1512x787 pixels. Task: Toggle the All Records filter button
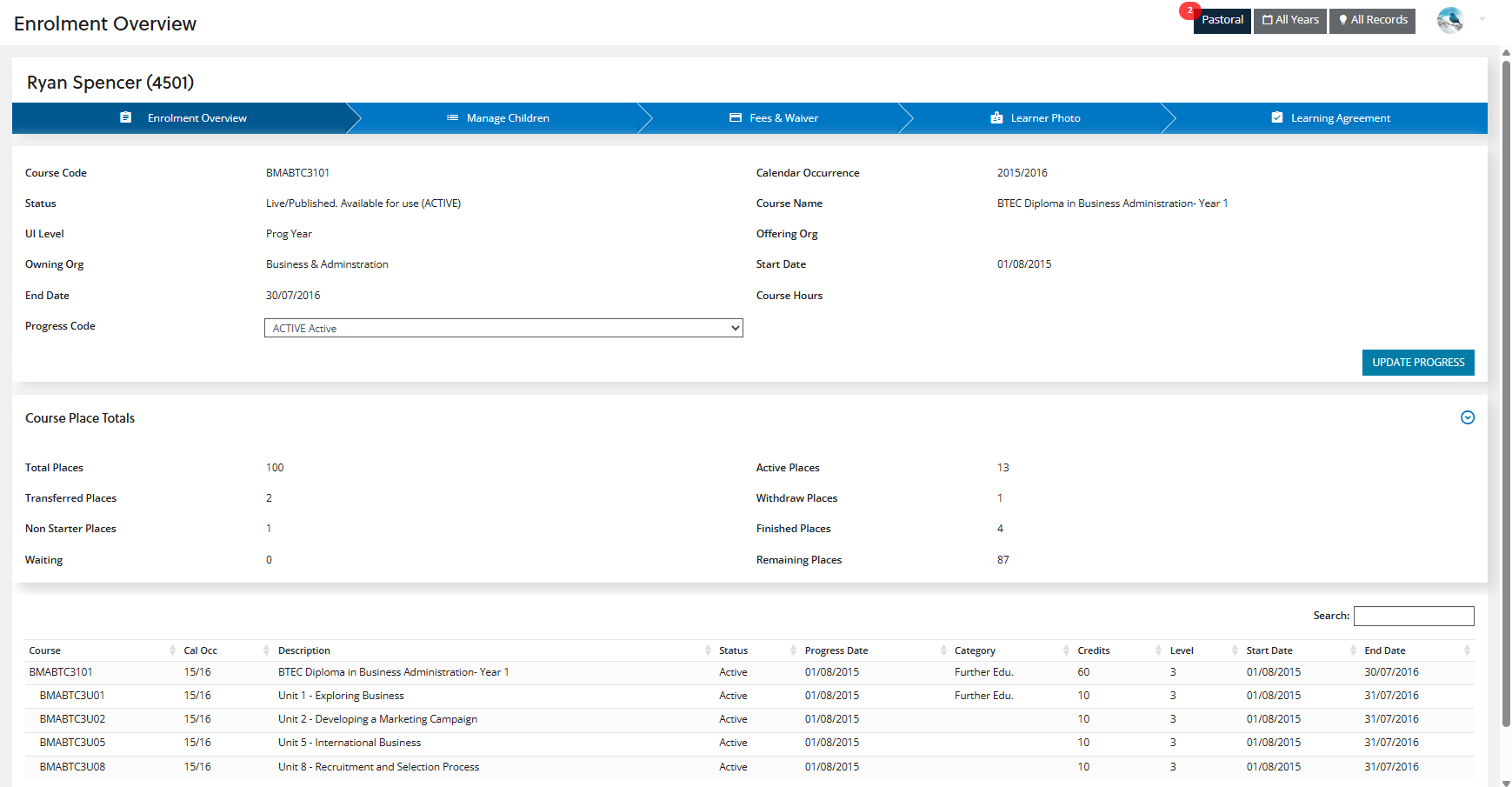click(x=1372, y=20)
